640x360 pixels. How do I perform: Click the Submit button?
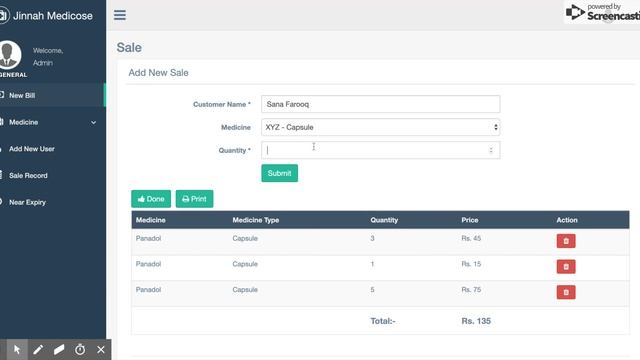280,173
